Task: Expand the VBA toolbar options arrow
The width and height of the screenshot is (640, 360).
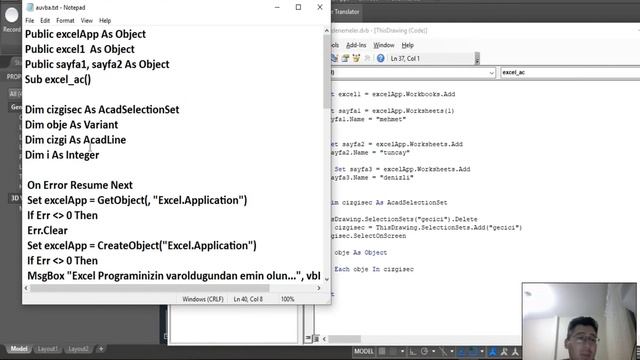Action: coord(477,59)
